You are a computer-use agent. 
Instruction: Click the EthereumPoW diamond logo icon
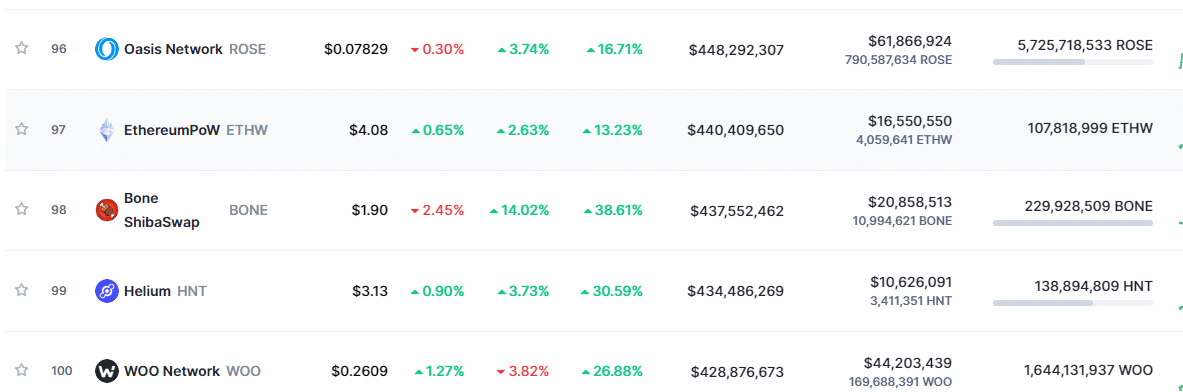point(106,130)
